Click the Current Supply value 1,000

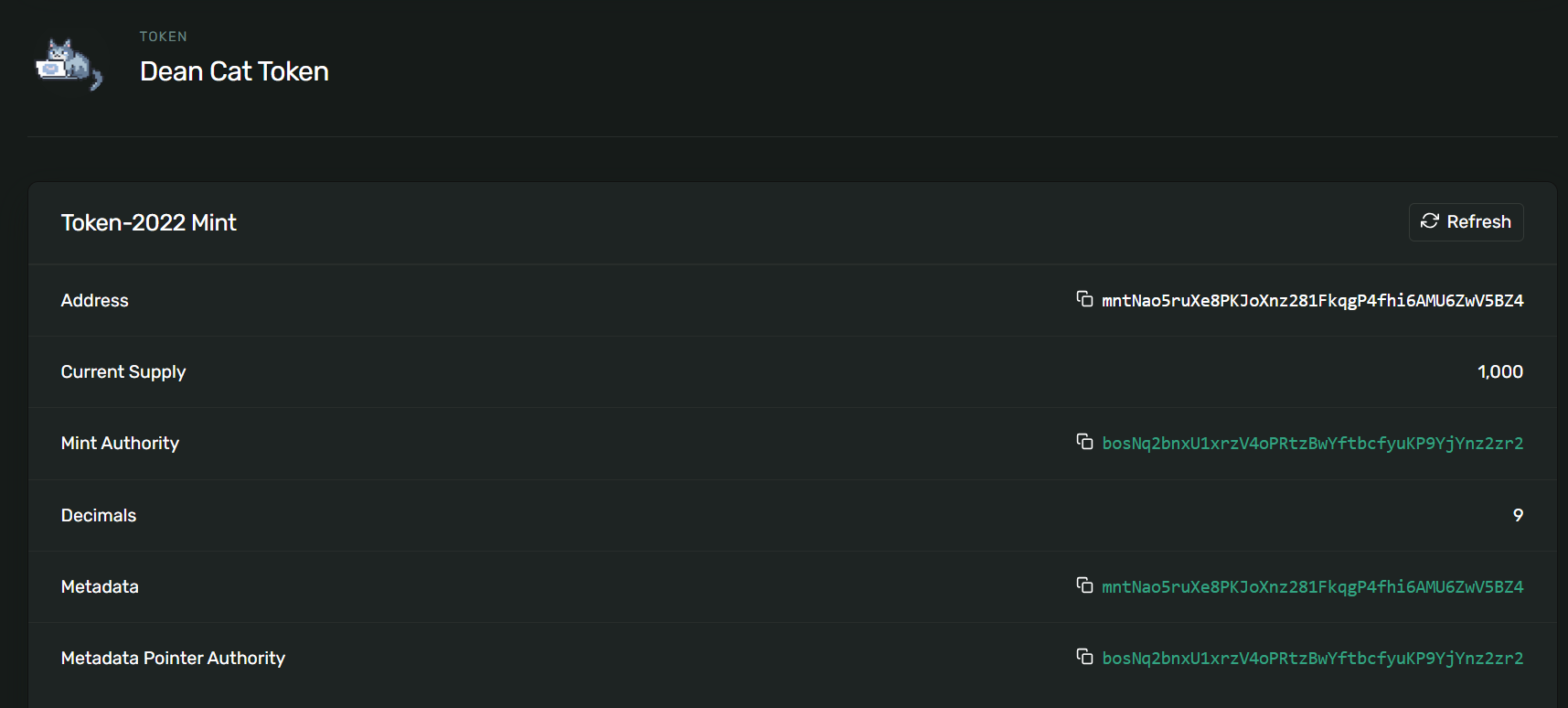1499,372
